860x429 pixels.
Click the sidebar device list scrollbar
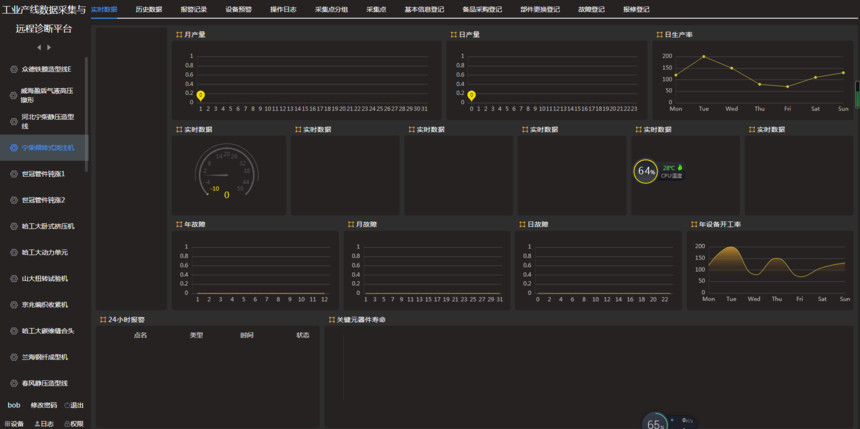(x=86, y=110)
